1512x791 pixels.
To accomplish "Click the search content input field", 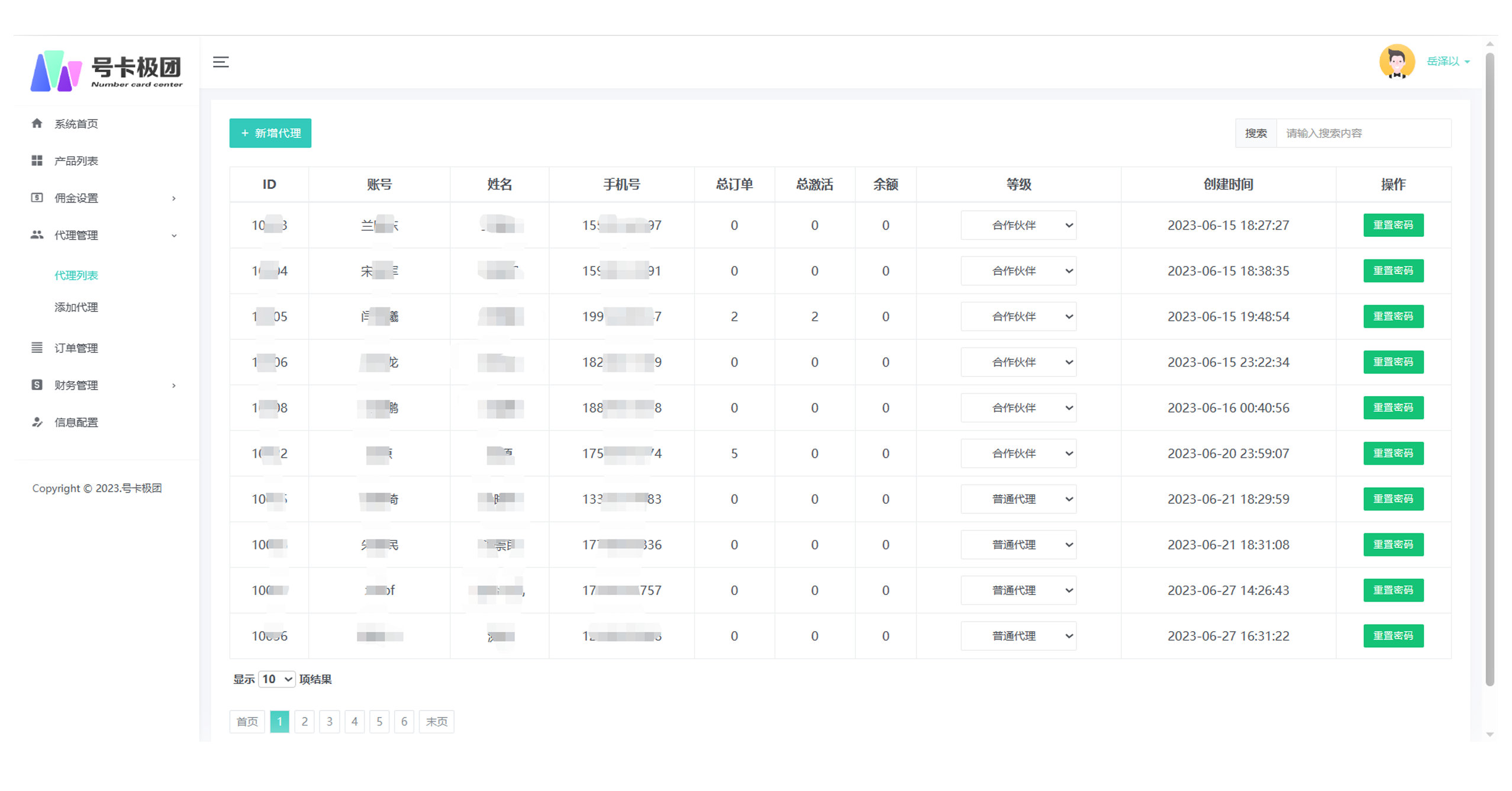I will [1362, 133].
